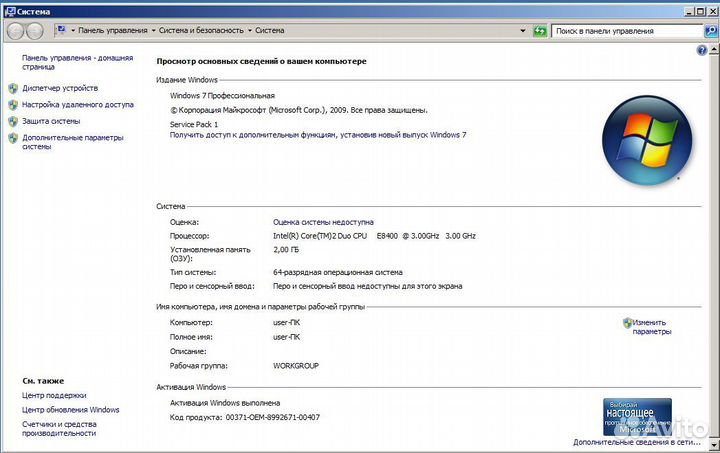Click Перо и сенсорный ввод недоступны text
Image resolution: width=720 pixels, height=453 pixels.
pos(367,286)
